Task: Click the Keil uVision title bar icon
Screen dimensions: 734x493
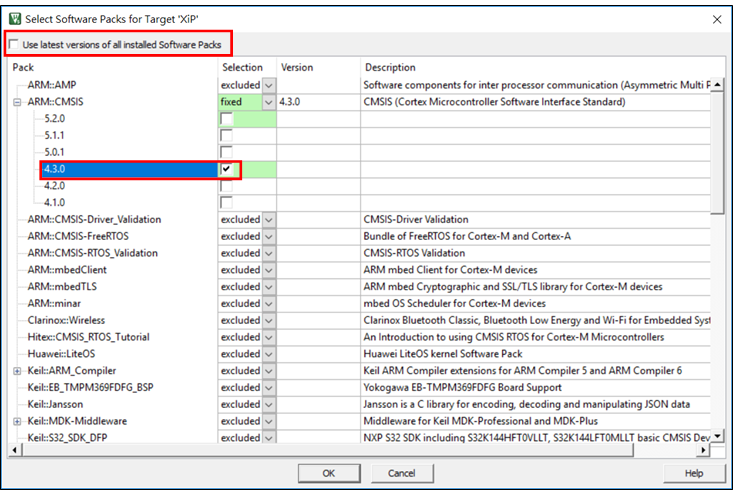Action: coord(15,19)
